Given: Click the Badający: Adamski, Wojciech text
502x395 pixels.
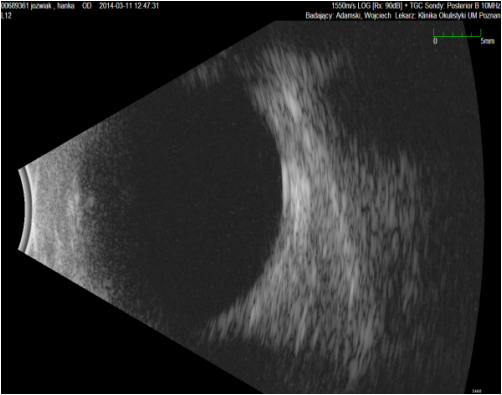Looking at the screenshot, I should [348, 16].
